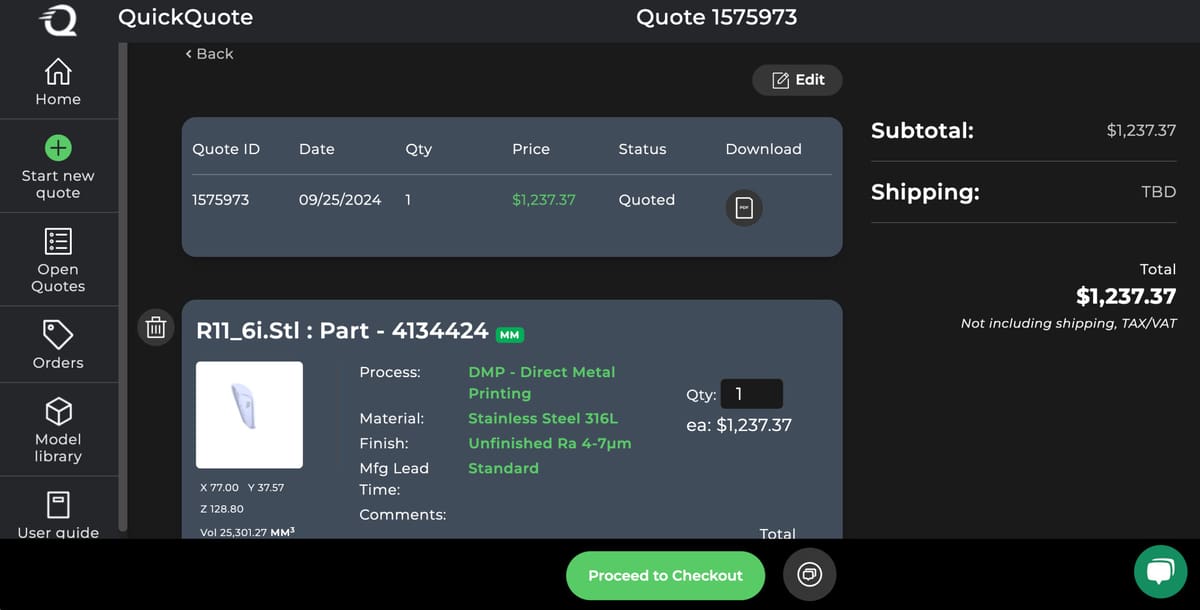Start a new quote with plus icon

(58, 148)
